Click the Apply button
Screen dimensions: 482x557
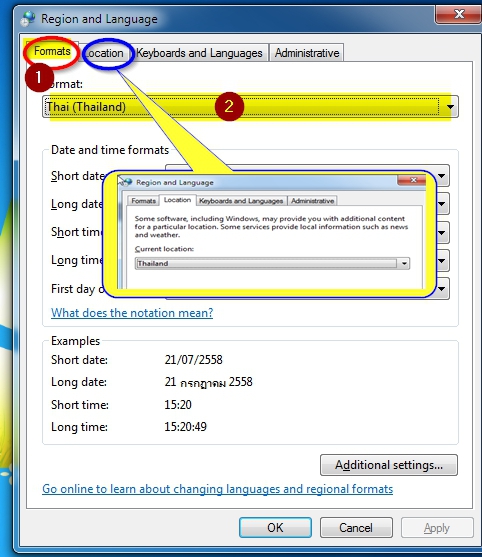click(x=437, y=528)
